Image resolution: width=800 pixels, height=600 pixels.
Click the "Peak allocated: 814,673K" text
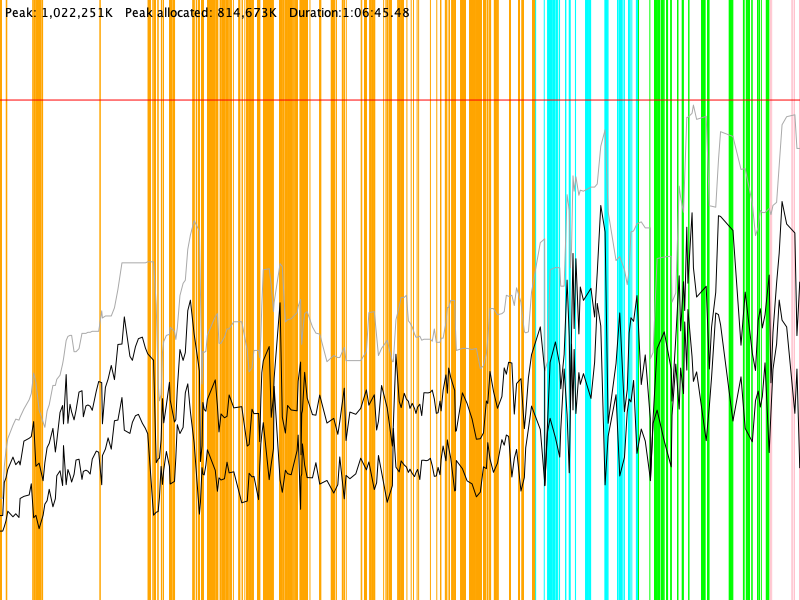coord(201,12)
